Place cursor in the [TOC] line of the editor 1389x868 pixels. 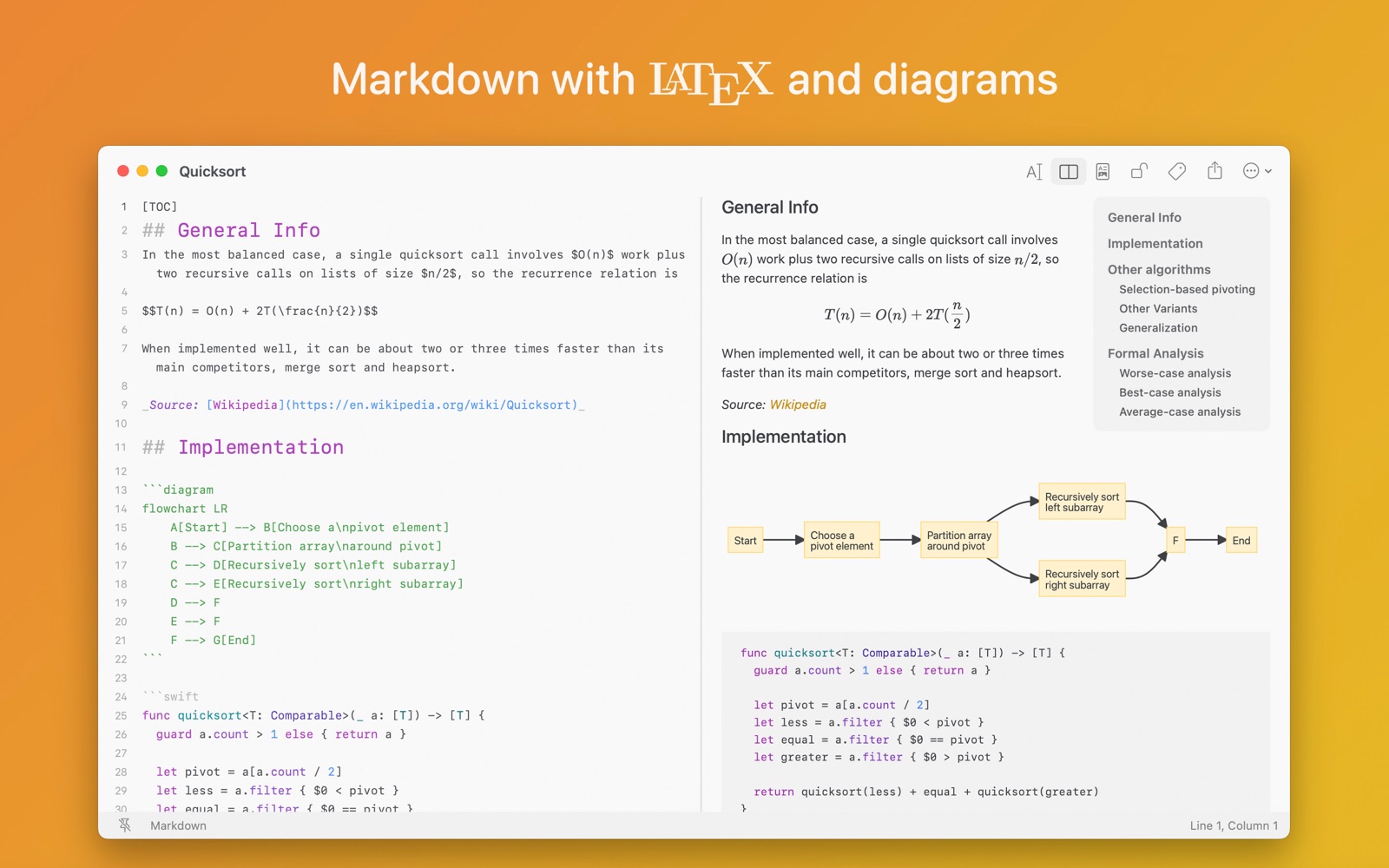(x=160, y=207)
